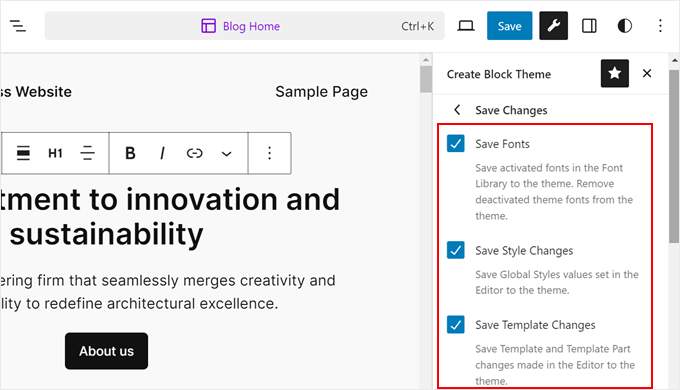This screenshot has width=680, height=390.
Task: Uncheck the Save Fonts checkbox
Action: tap(456, 144)
